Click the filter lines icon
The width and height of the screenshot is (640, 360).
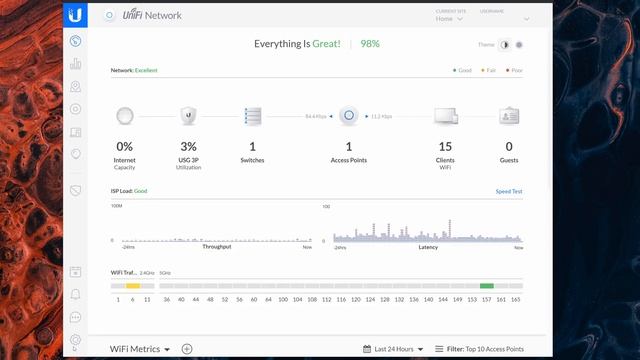[x=439, y=349]
